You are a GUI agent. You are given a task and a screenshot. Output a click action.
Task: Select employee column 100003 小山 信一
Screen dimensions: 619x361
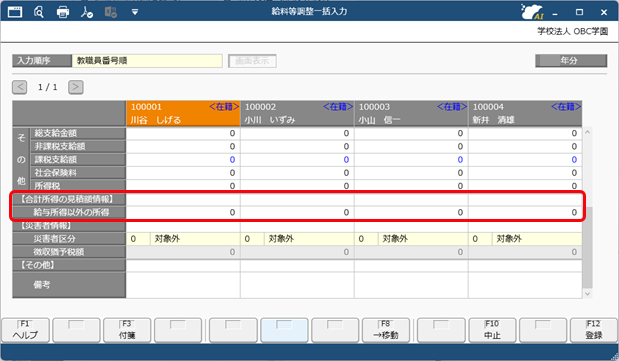tap(411, 113)
